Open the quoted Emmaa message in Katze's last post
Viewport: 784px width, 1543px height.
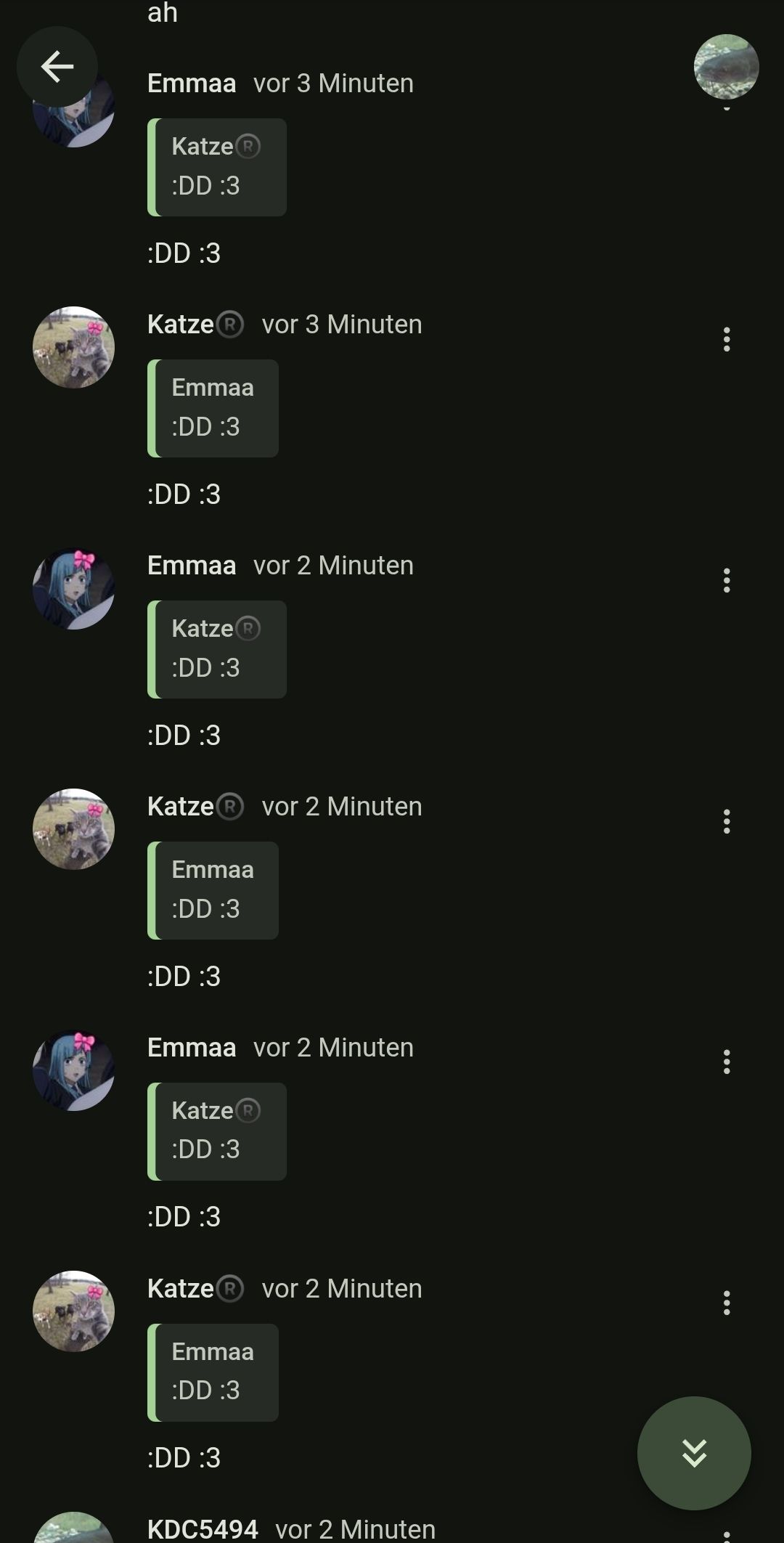coord(213,1372)
